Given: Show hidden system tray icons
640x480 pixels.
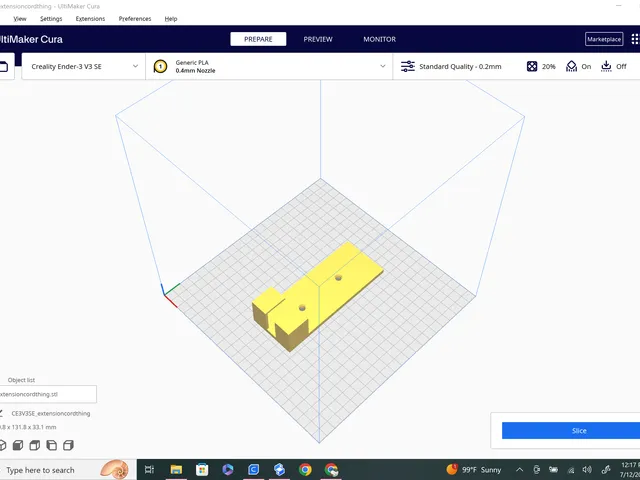Looking at the screenshot, I should (x=519, y=470).
